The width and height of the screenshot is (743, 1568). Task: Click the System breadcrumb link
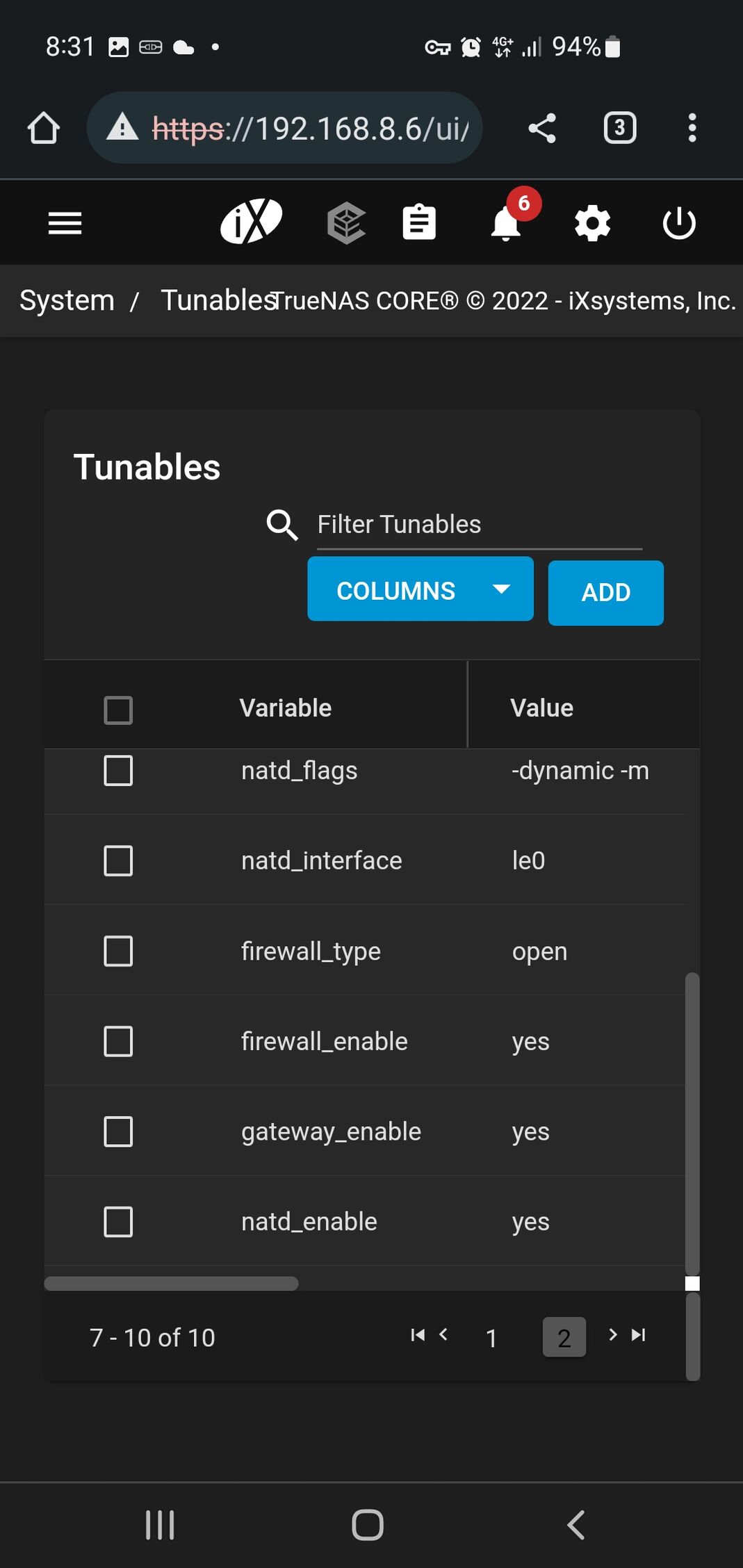tap(67, 300)
